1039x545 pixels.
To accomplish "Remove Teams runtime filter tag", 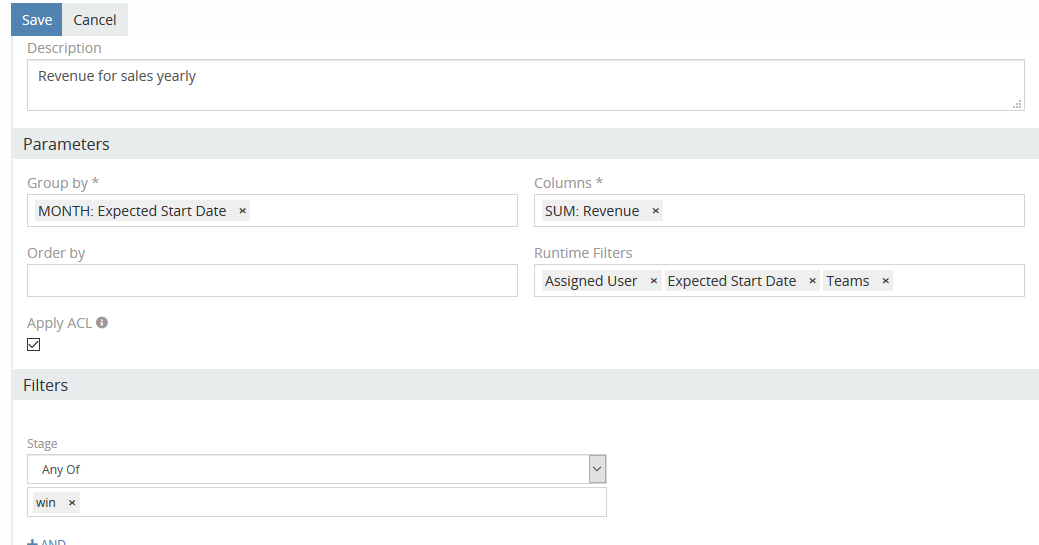I will tap(885, 281).
